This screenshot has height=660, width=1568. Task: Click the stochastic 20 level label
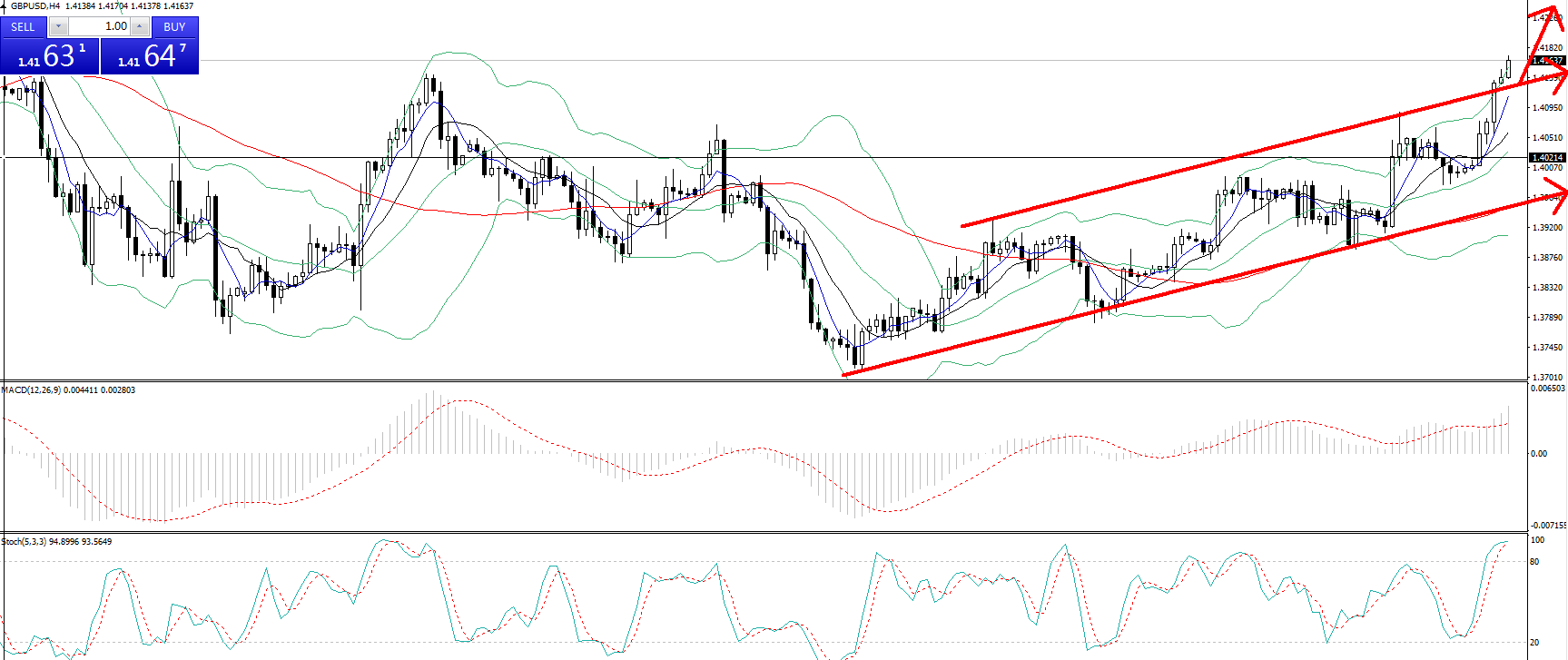click(1534, 643)
